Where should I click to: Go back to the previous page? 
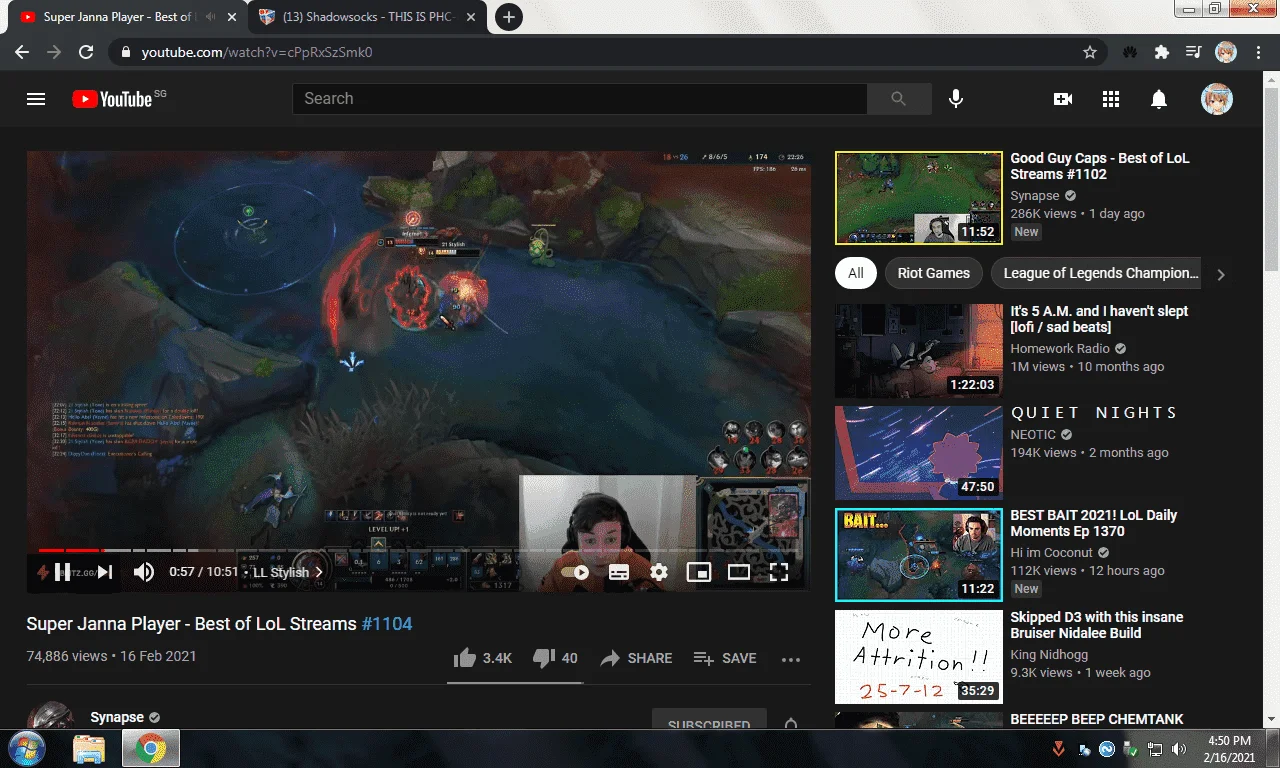click(x=22, y=52)
